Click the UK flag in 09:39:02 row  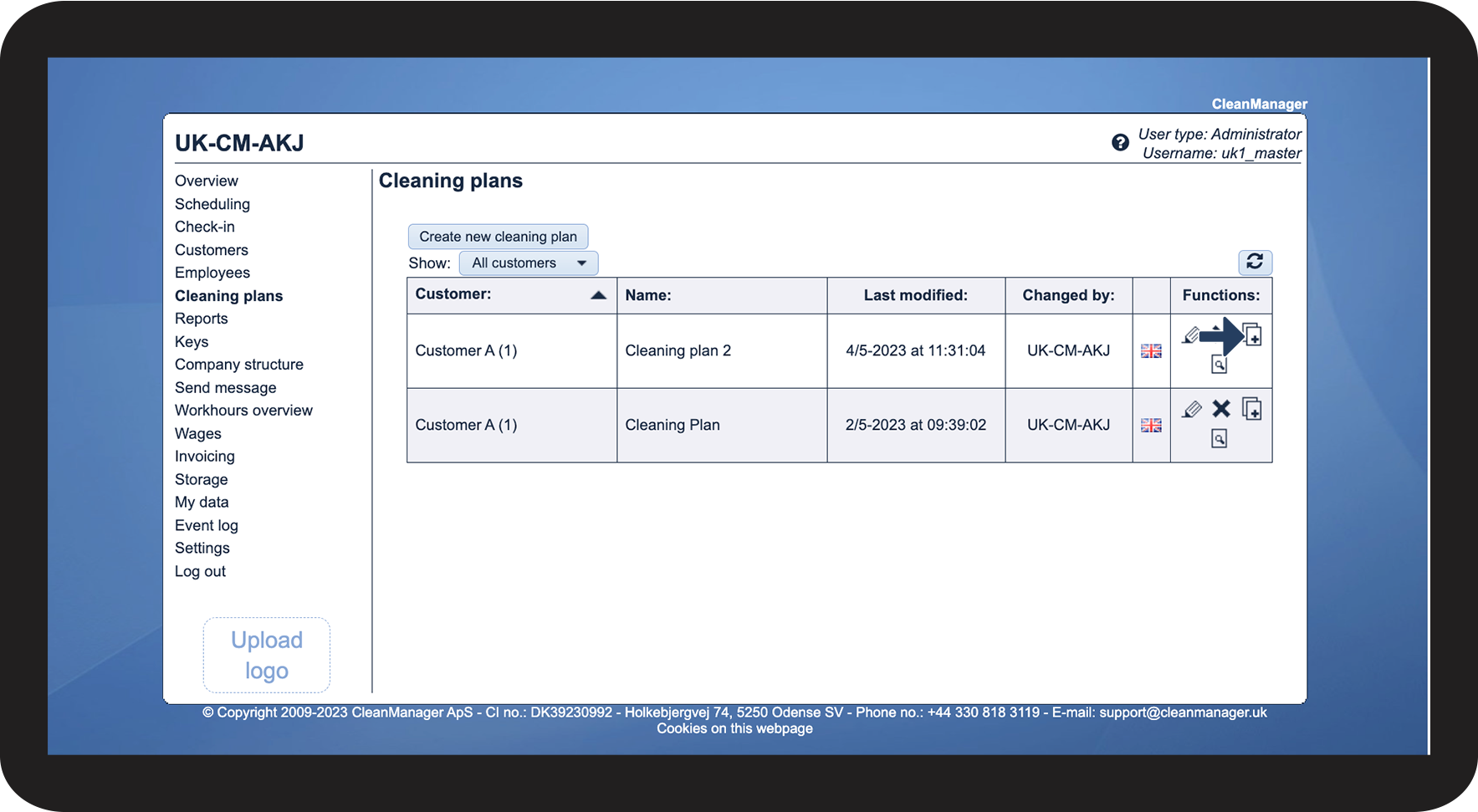[x=1152, y=425]
